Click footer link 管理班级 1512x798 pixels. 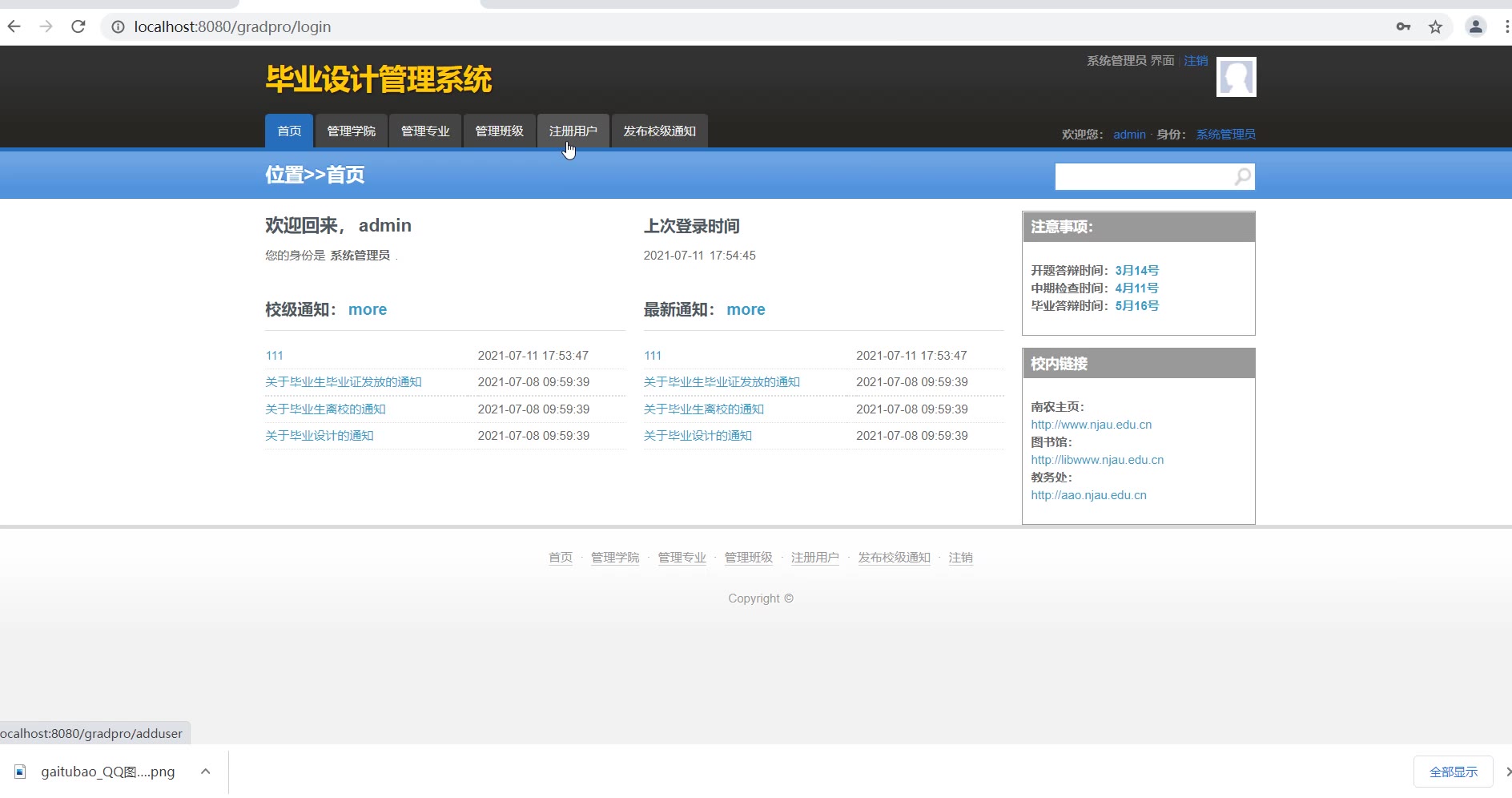point(749,558)
